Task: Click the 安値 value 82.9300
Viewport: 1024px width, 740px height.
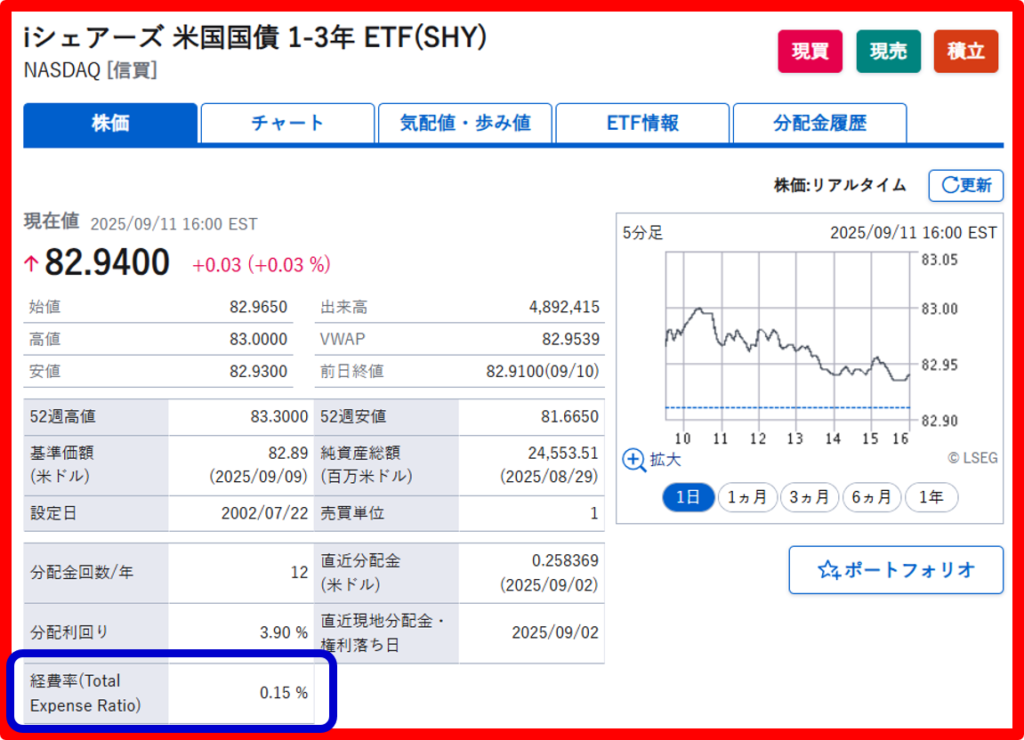Action: [x=258, y=372]
